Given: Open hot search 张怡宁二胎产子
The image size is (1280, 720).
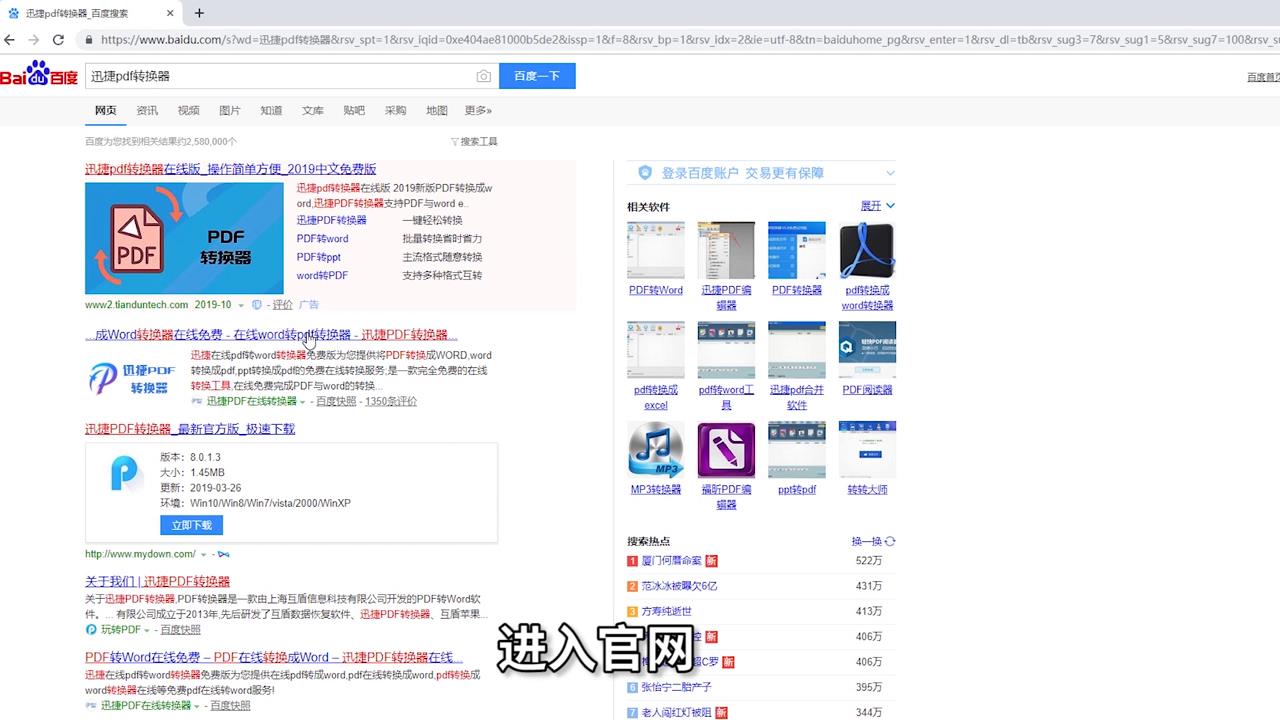Looking at the screenshot, I should [x=677, y=687].
